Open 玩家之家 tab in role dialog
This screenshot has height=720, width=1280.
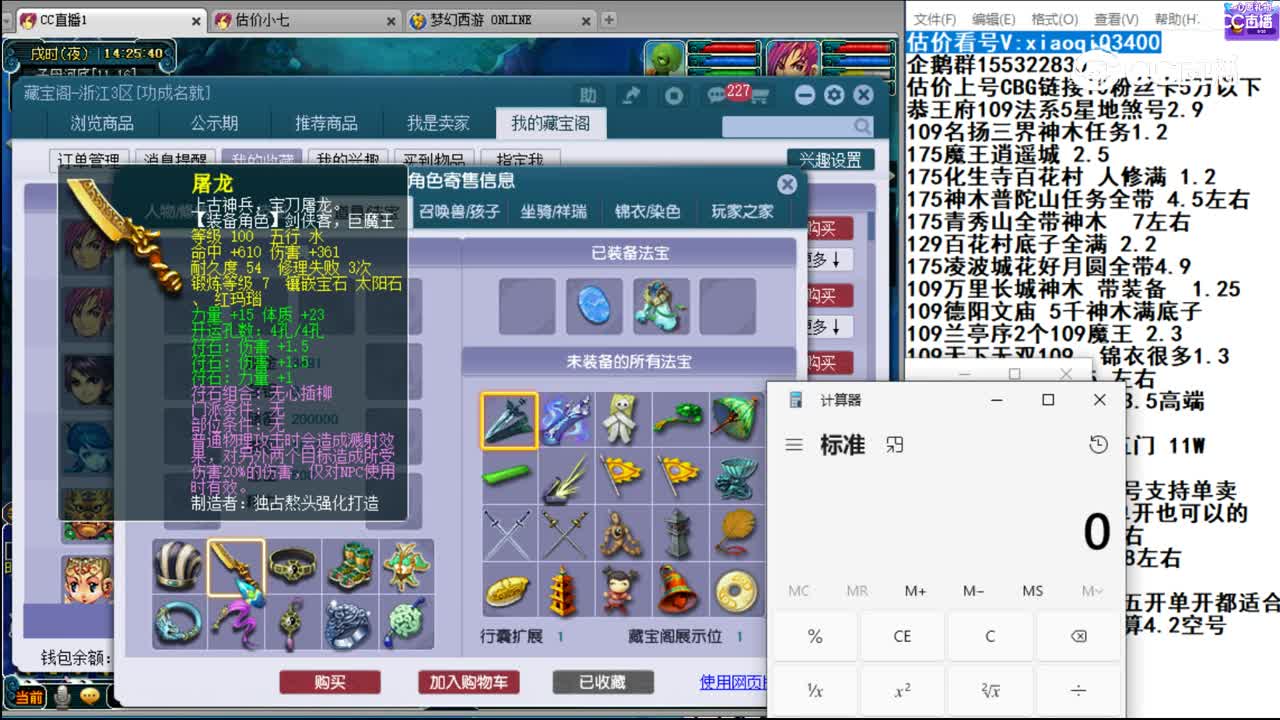742,212
